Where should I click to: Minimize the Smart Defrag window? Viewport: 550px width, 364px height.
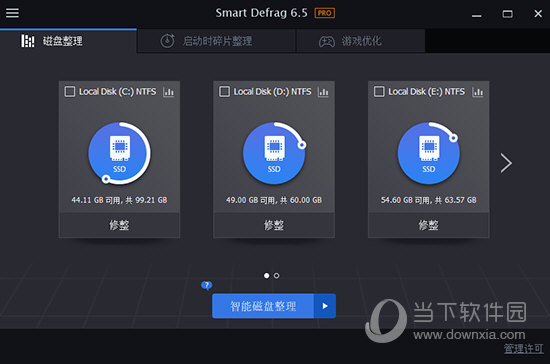[476, 15]
